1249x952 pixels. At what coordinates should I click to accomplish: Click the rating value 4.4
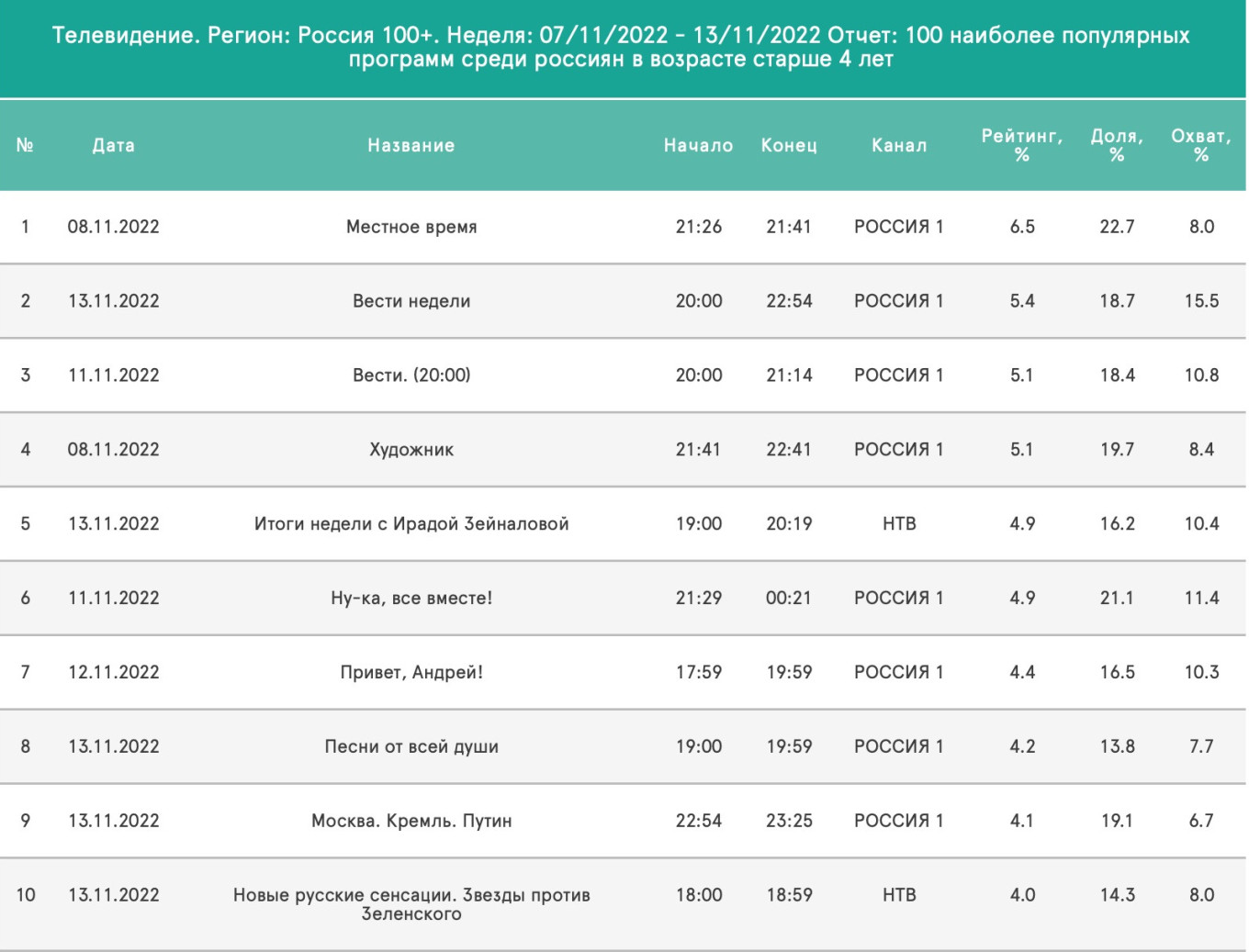pyautogui.click(x=1022, y=673)
